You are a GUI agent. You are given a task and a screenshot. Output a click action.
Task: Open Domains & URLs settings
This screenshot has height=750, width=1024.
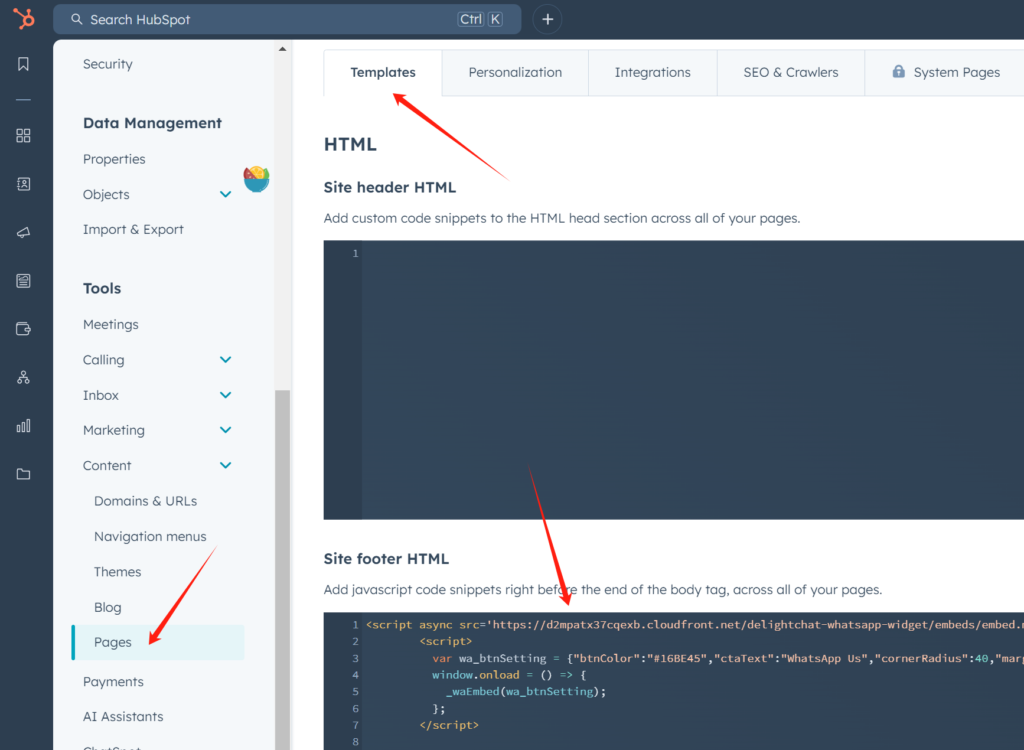tap(145, 501)
